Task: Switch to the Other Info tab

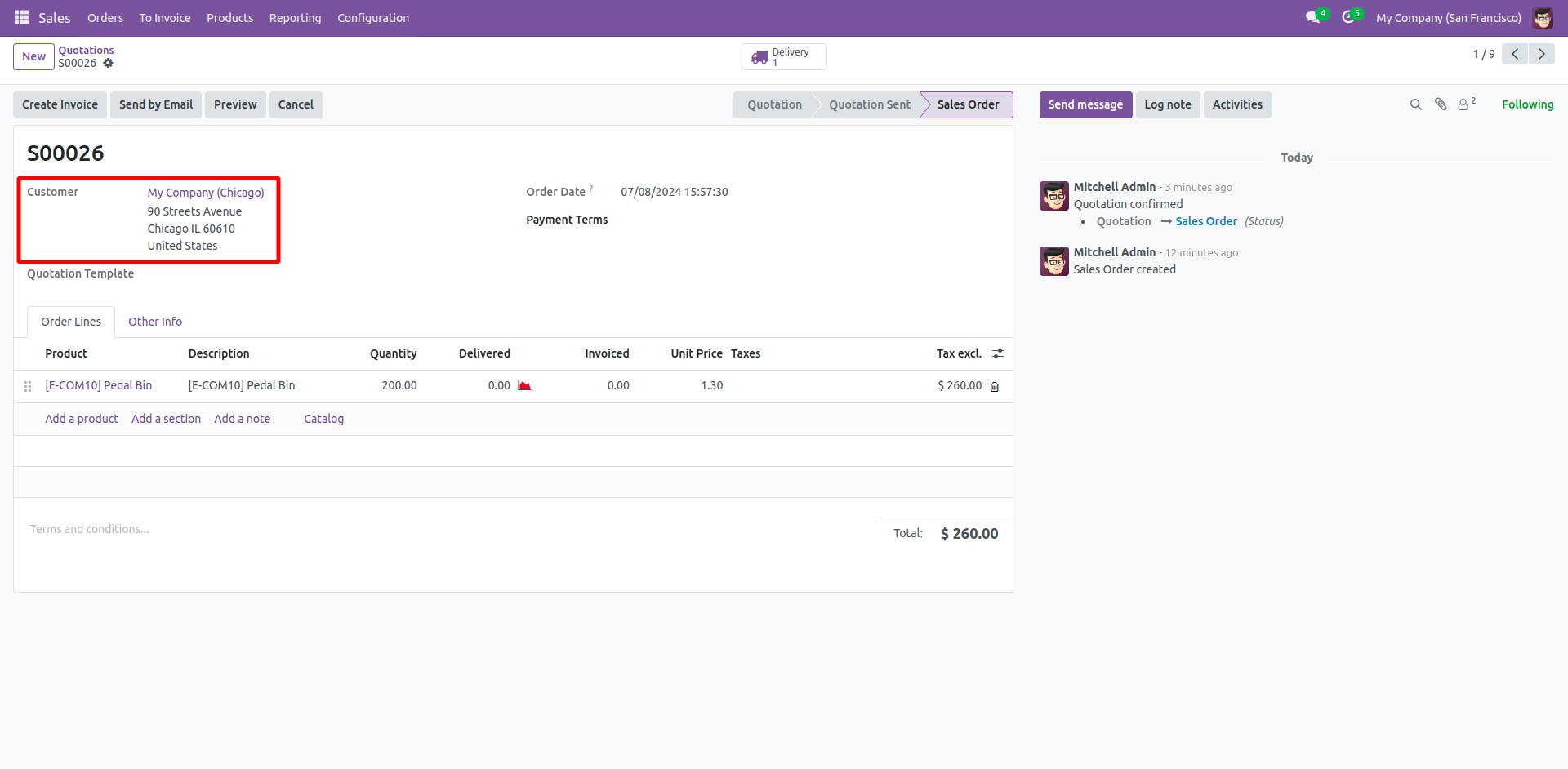Action: point(155,322)
